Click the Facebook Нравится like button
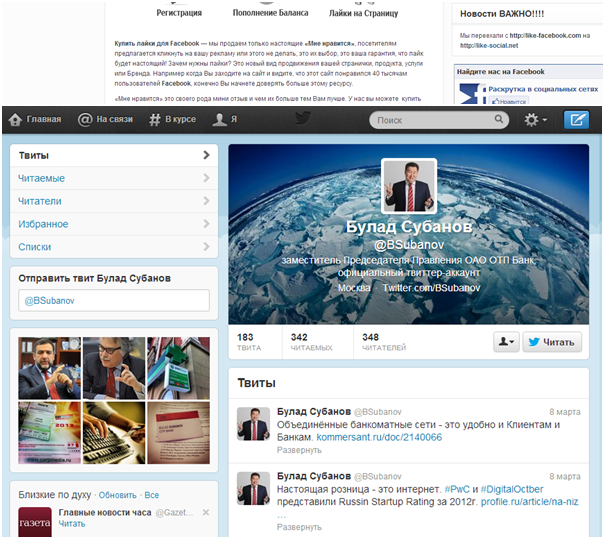Viewport: 603px width, 540px height. click(x=509, y=101)
